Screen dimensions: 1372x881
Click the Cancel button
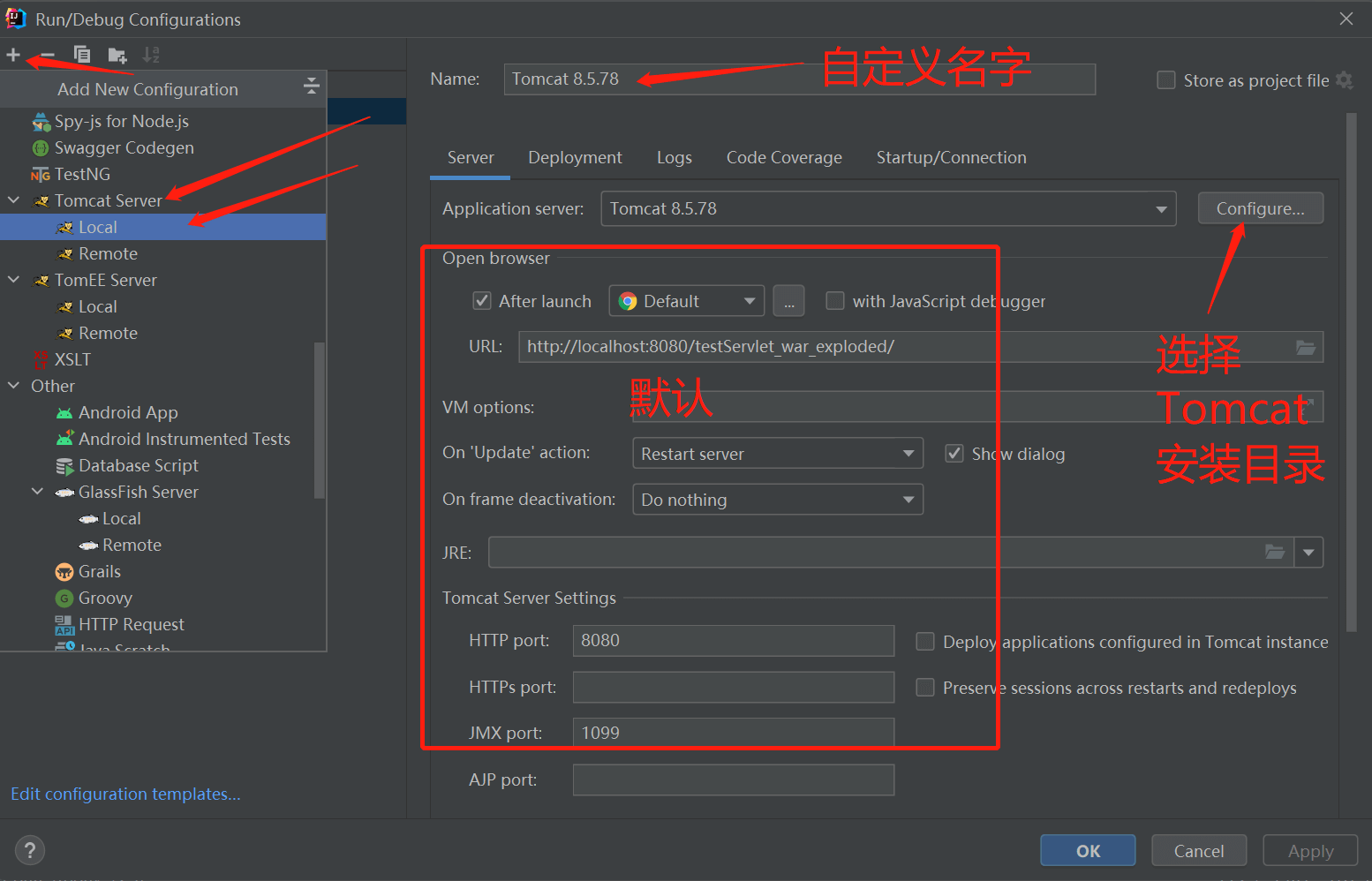click(x=1199, y=851)
